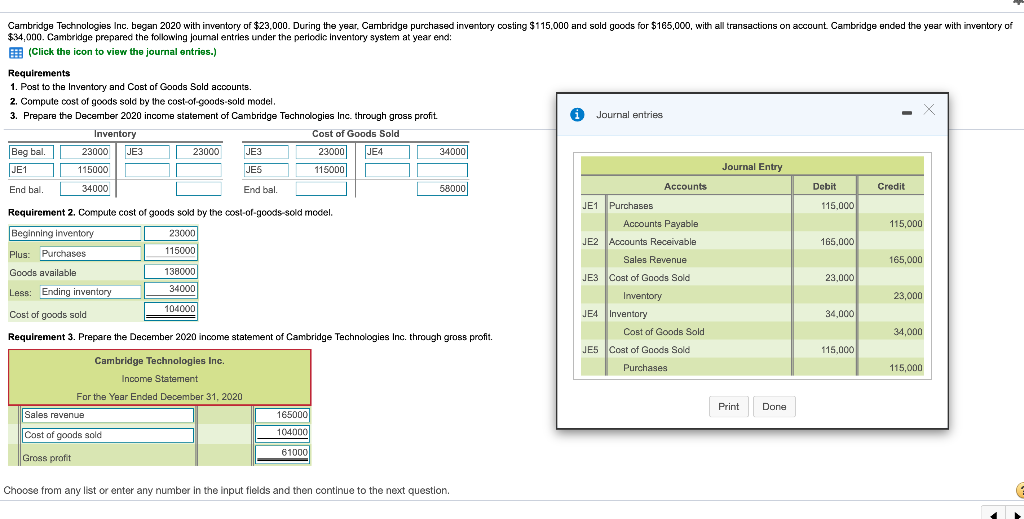Select the Inventory JE1 label field
The height and width of the screenshot is (519, 1024).
31,170
